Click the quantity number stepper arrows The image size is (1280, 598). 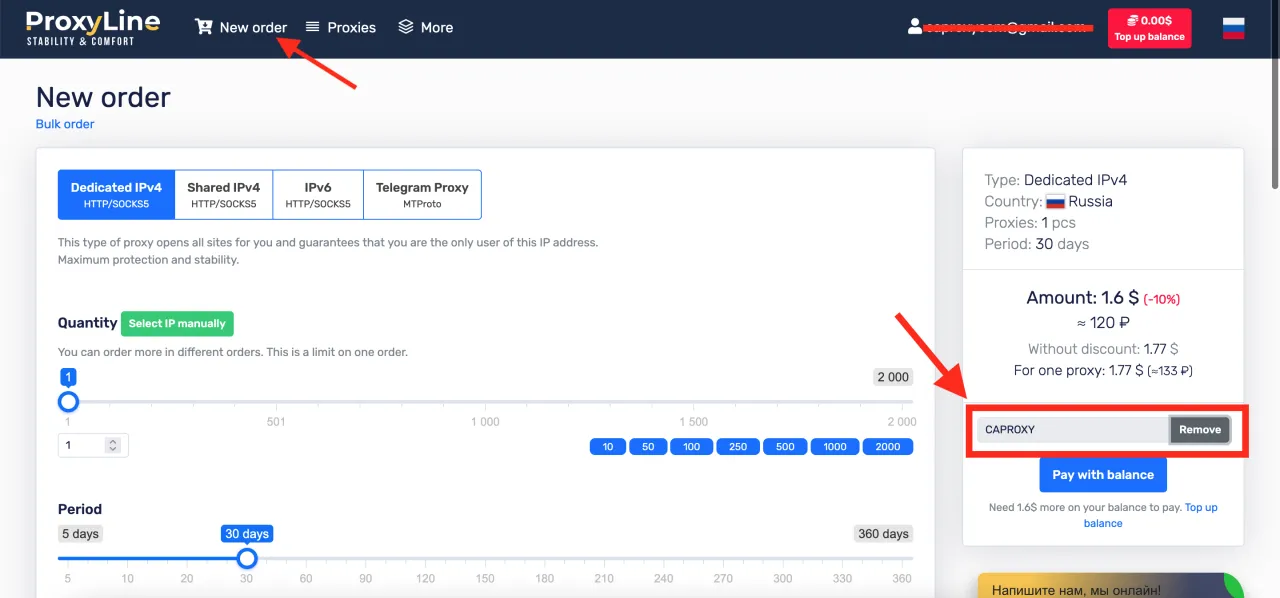pos(113,445)
